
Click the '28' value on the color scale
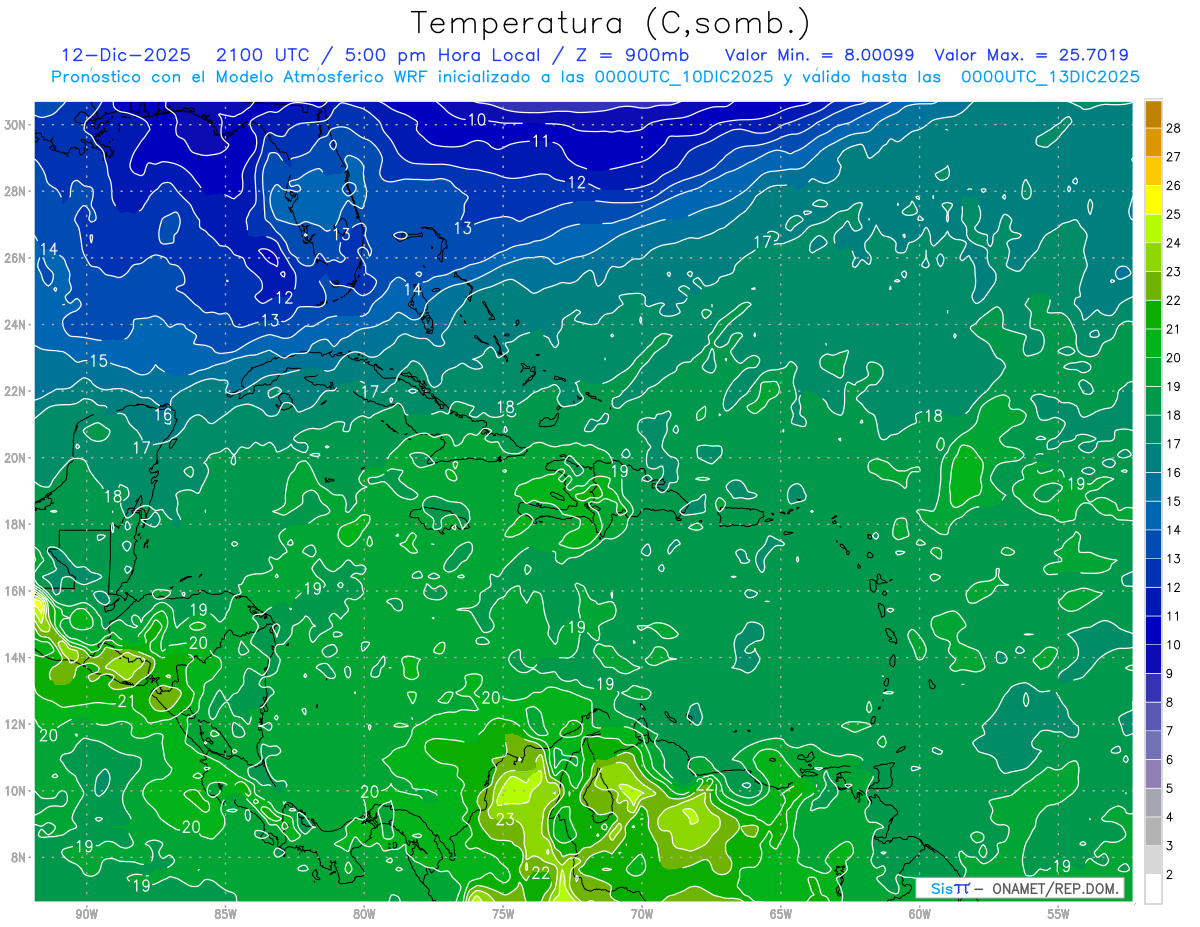(1173, 127)
